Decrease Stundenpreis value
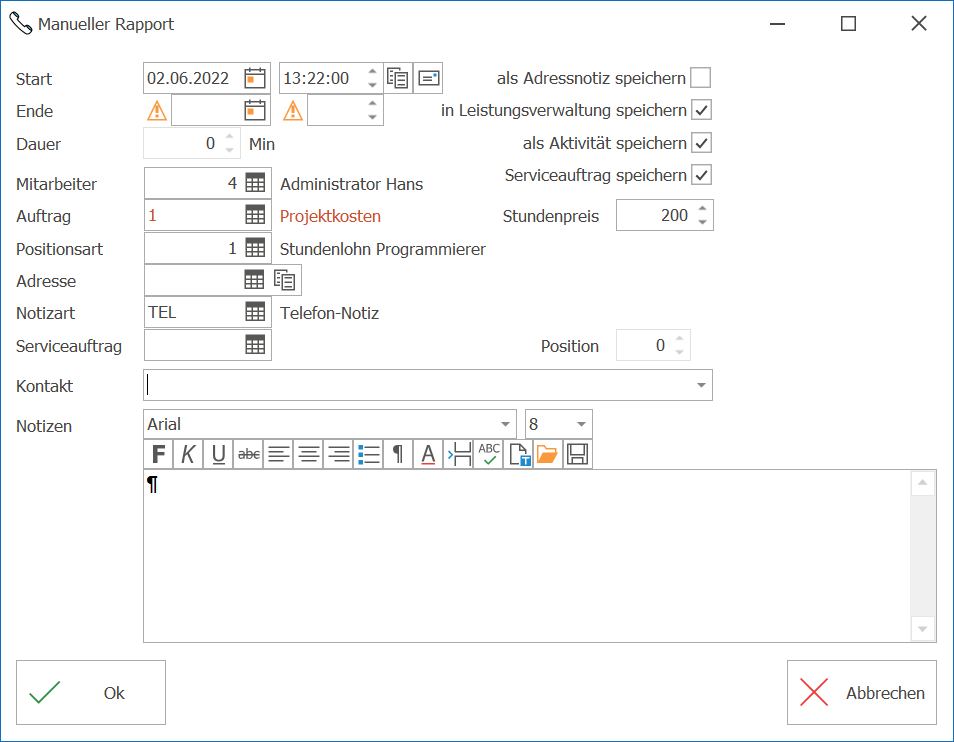This screenshot has width=954, height=742. coord(703,223)
